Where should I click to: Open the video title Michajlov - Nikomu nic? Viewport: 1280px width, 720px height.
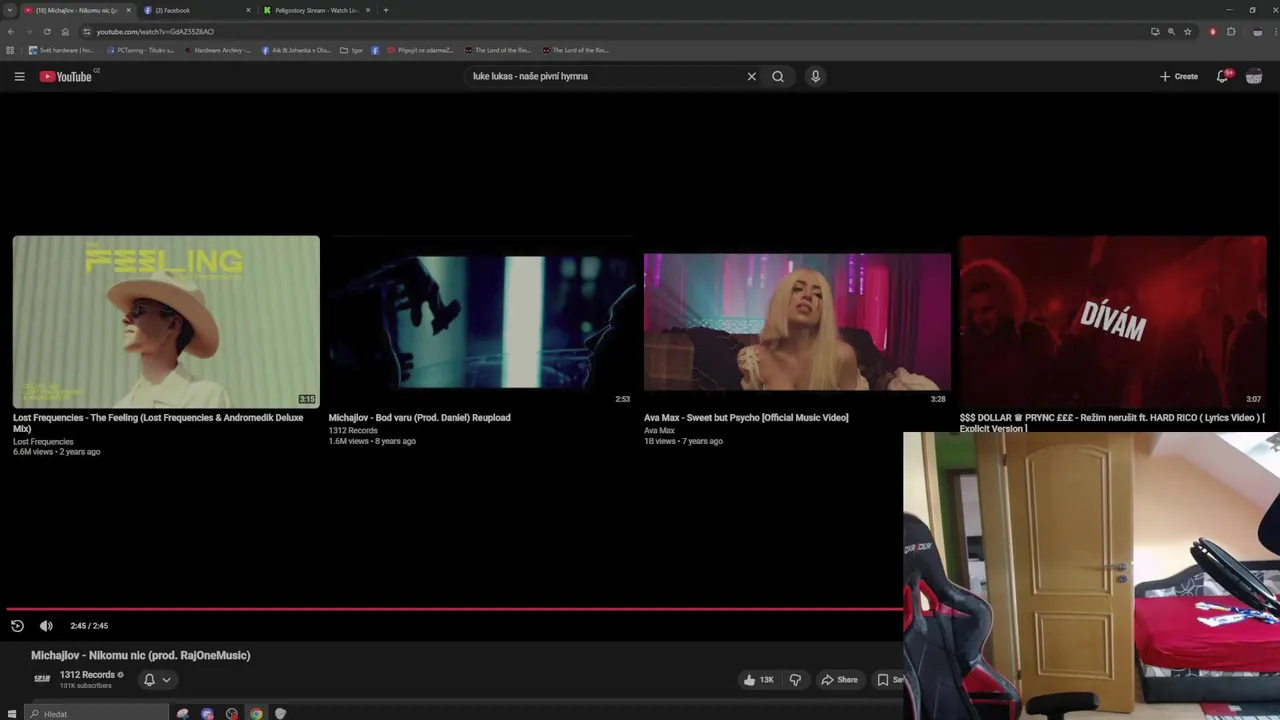click(141, 656)
